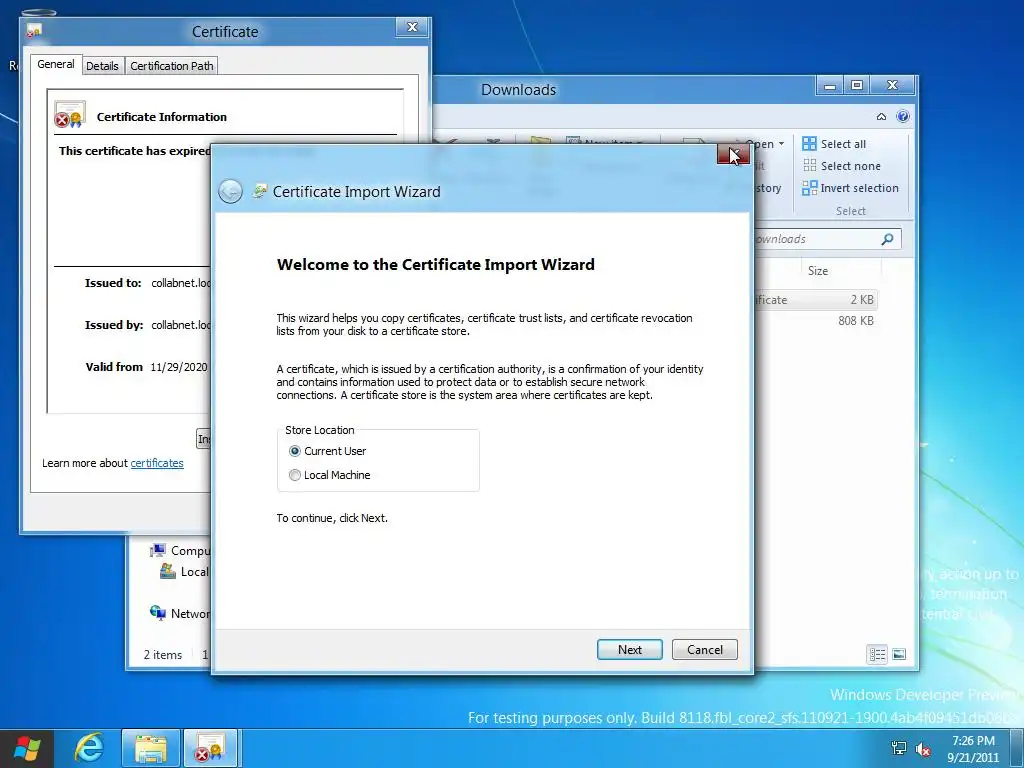Image resolution: width=1024 pixels, height=768 pixels.
Task: Expand the Open dropdown arrow in ribbon
Action: point(781,144)
